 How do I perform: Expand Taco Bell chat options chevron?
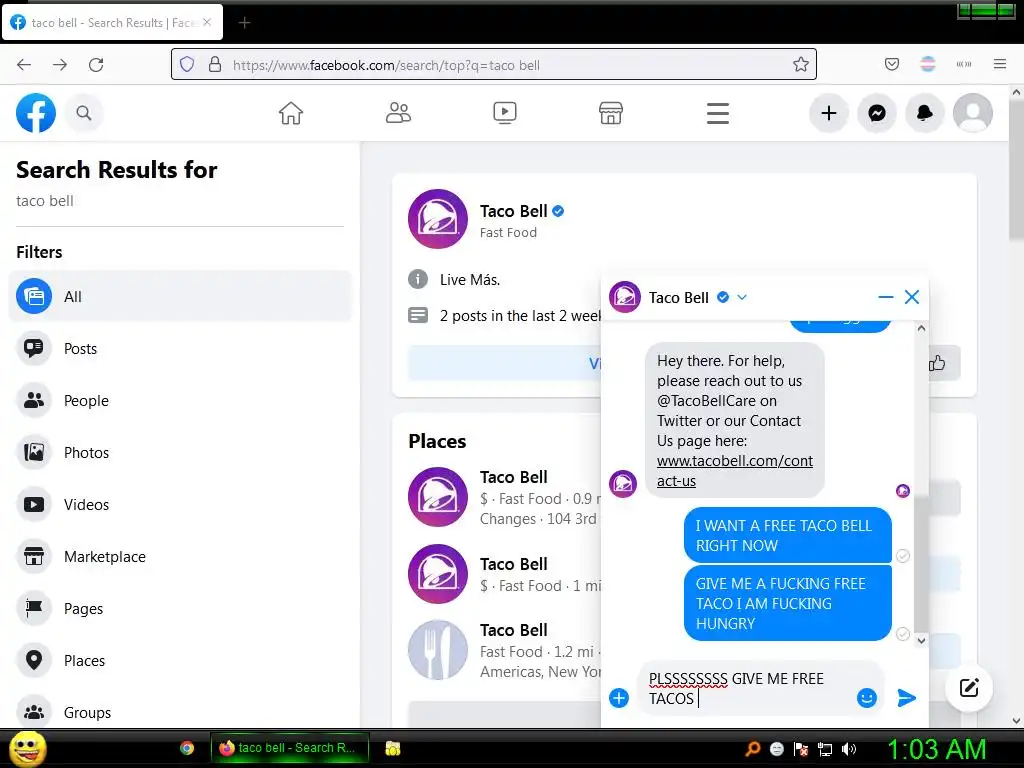coord(742,297)
